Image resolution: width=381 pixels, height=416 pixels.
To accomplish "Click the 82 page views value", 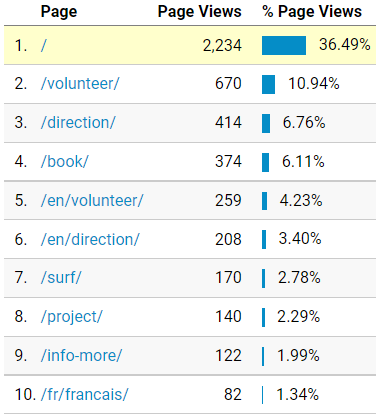I will (x=233, y=395).
